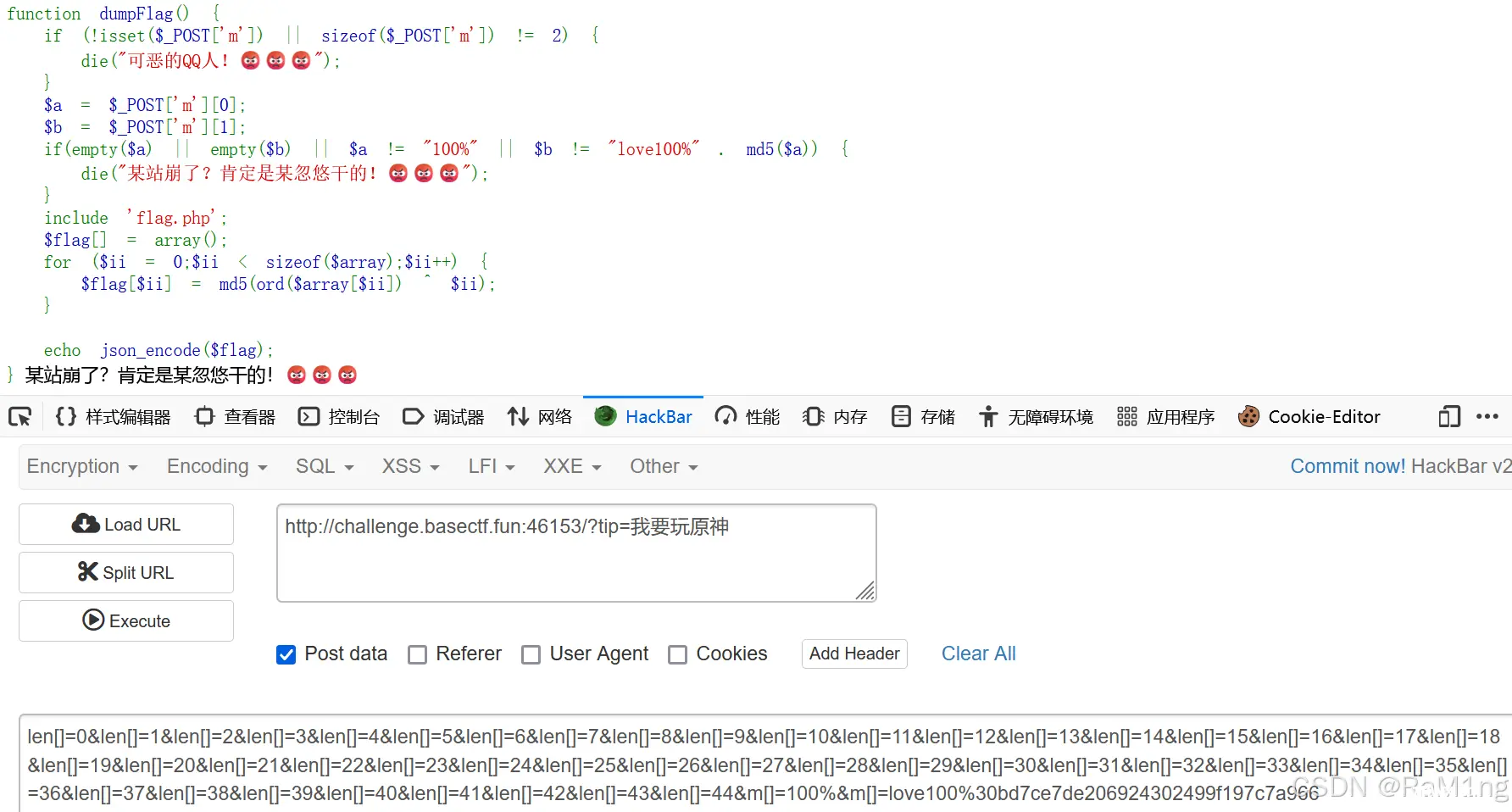The image size is (1512, 812).
Task: Enable the Cookies checkbox
Action: [x=677, y=654]
